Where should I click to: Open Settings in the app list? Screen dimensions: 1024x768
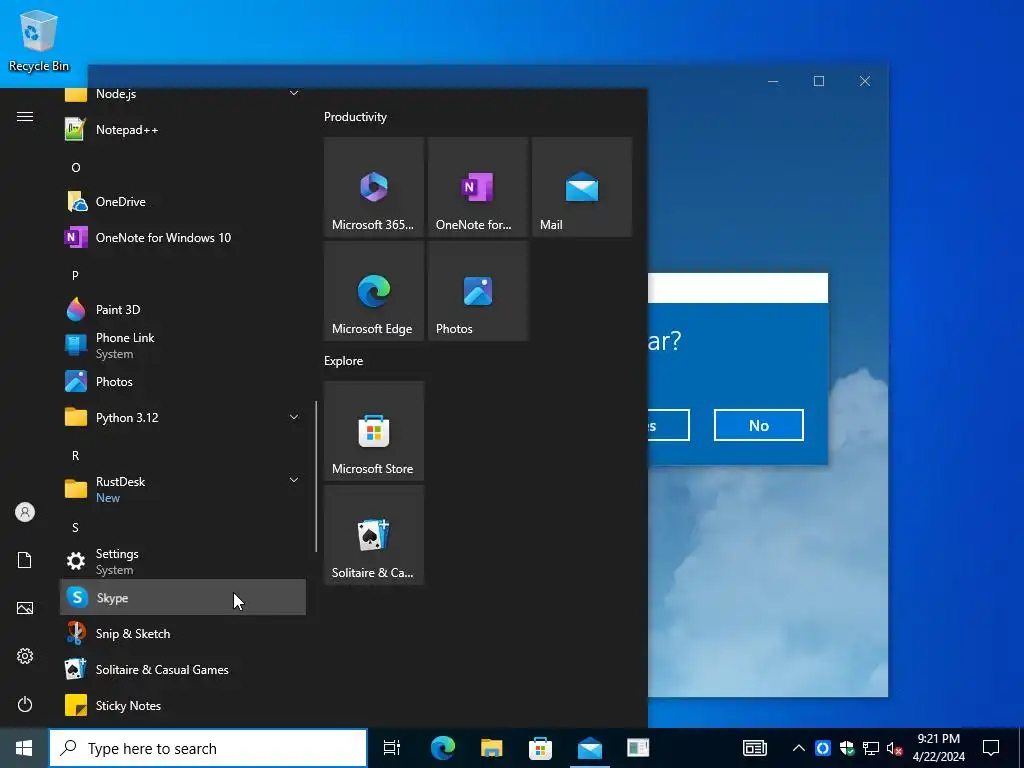click(183, 562)
